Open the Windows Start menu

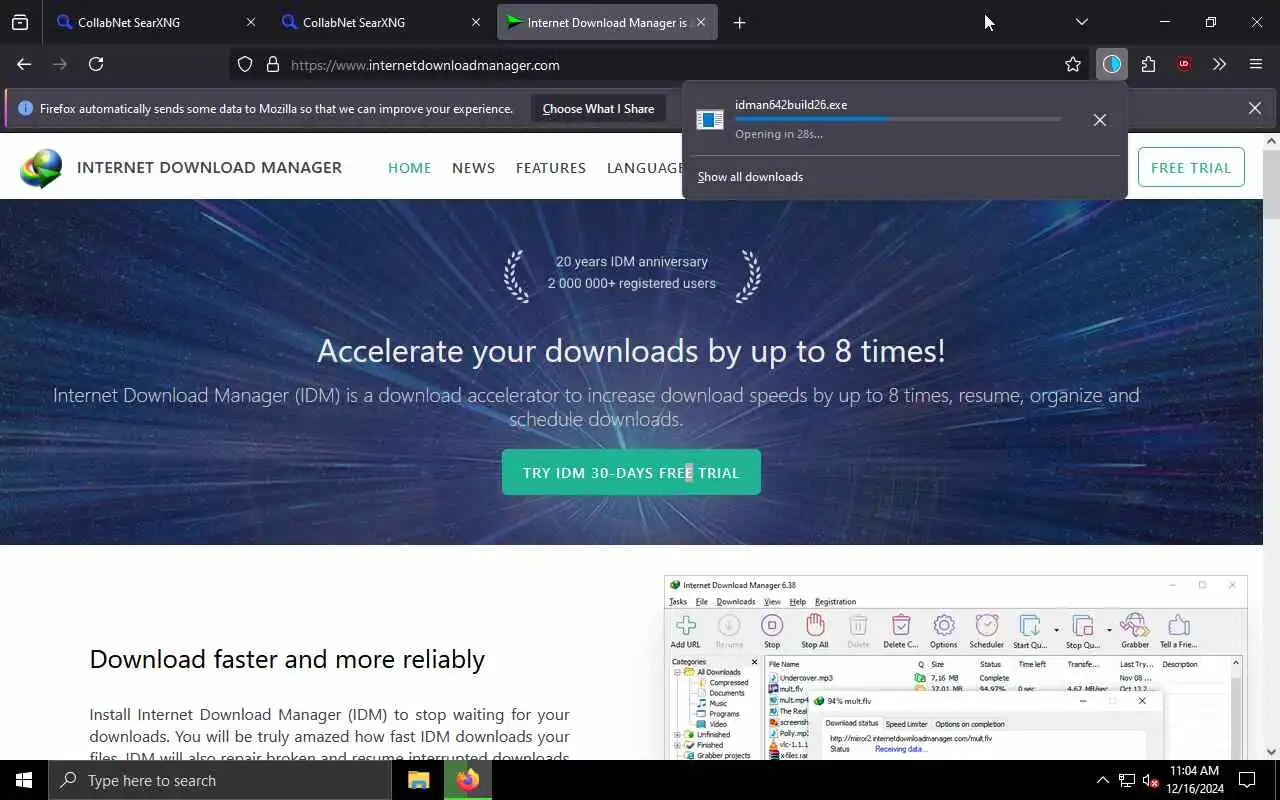24,780
